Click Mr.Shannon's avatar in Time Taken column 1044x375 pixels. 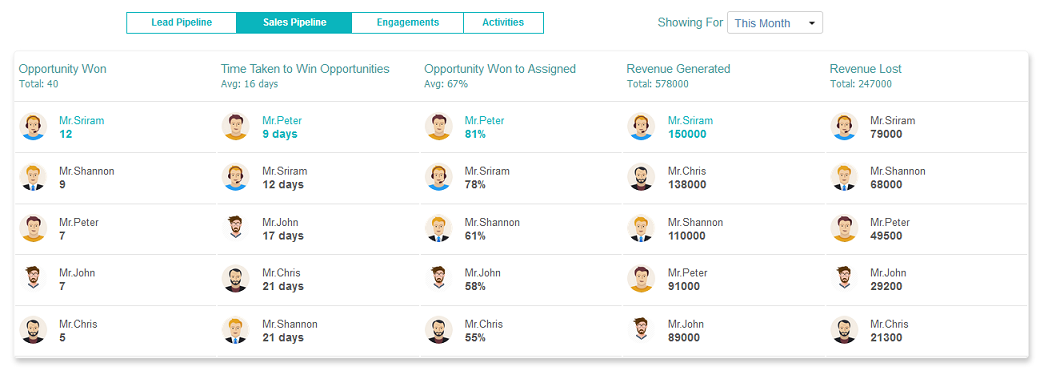pos(235,330)
